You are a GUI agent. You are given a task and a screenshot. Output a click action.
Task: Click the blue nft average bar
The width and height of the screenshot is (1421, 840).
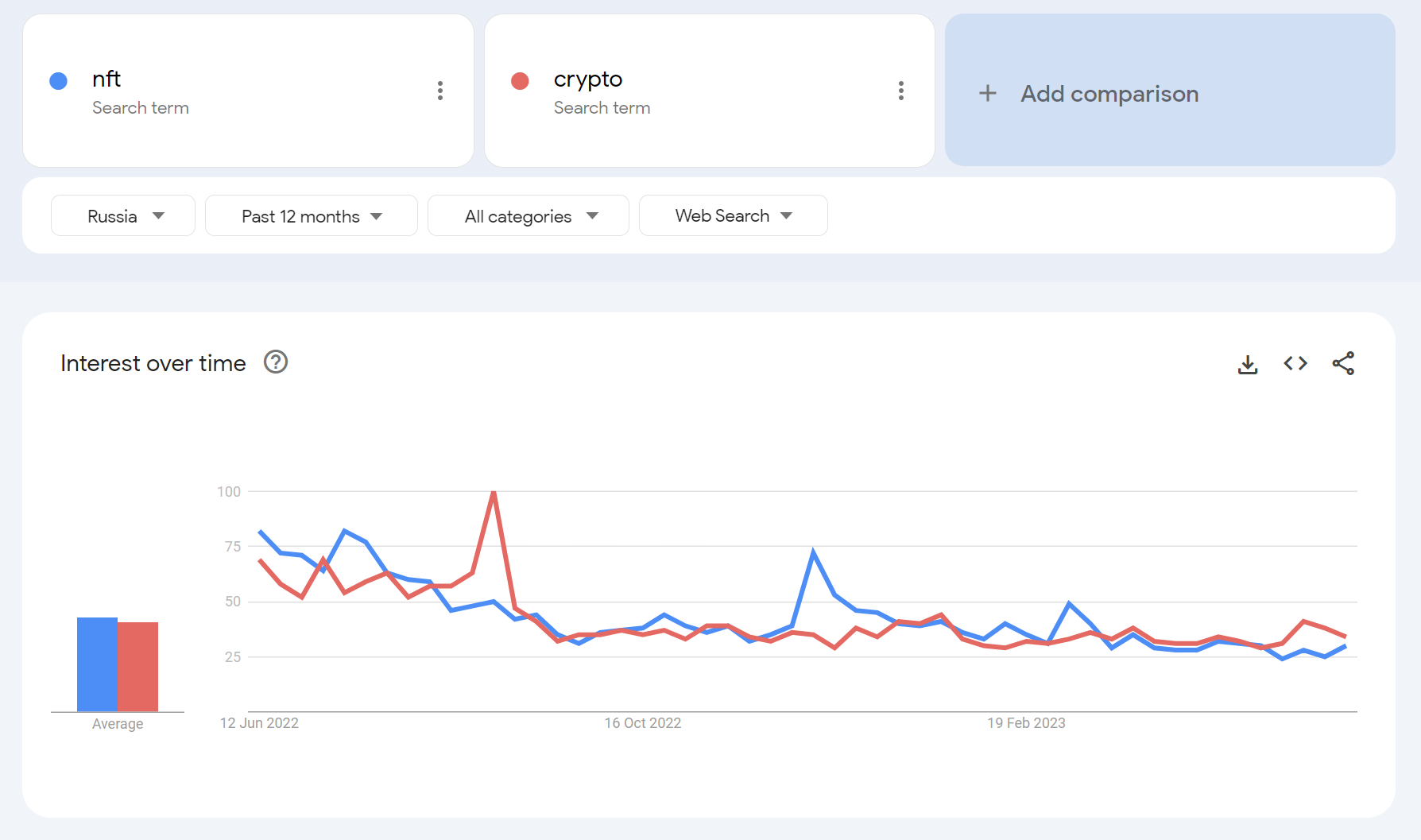(97, 664)
